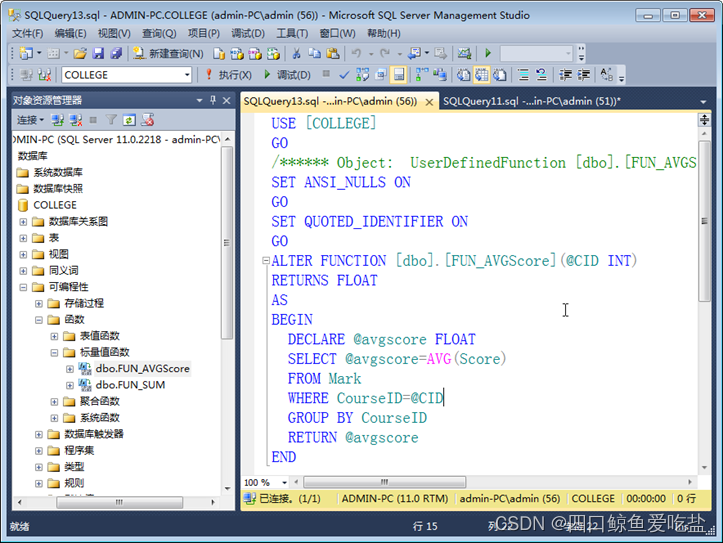Select the 数据库触发器 folder
723x543 pixels.
pyautogui.click(x=94, y=434)
